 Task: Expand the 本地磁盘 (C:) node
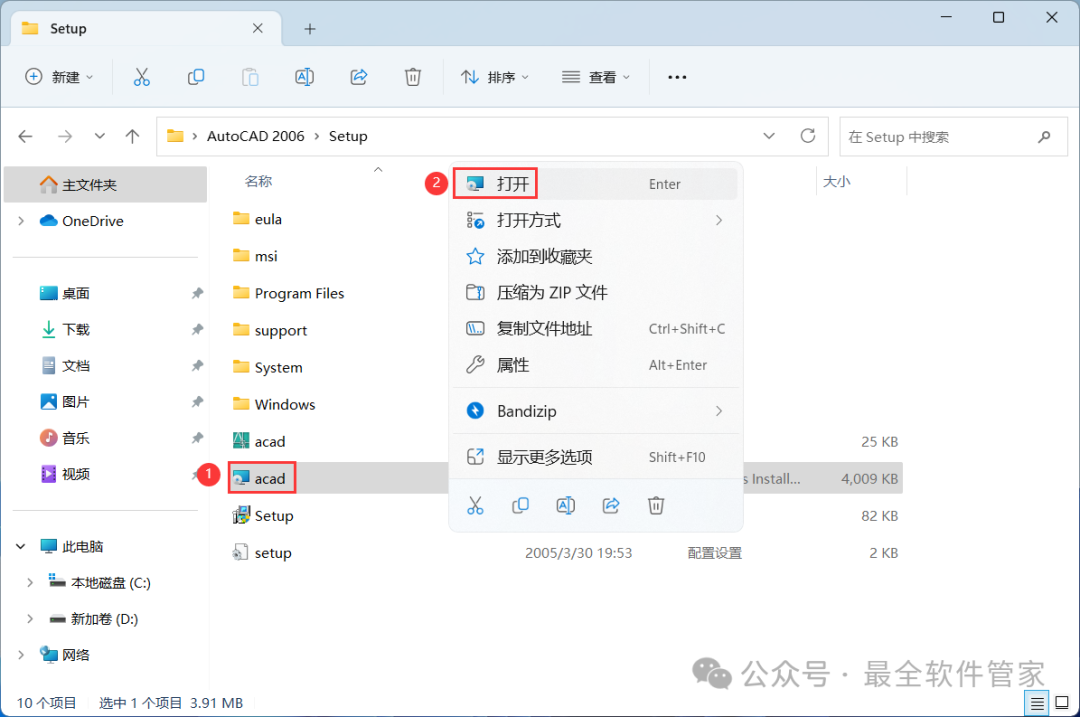pyautogui.click(x=30, y=583)
